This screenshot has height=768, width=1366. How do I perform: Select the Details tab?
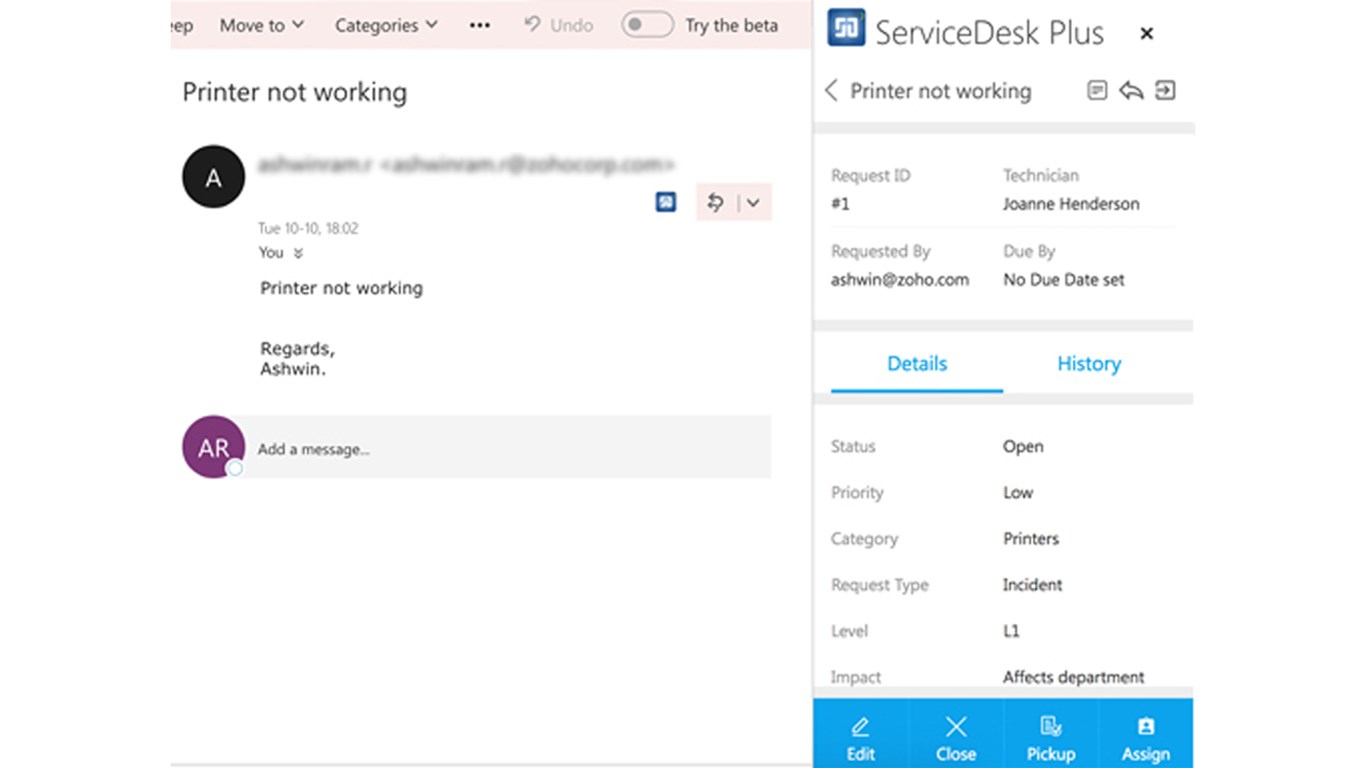coord(917,364)
